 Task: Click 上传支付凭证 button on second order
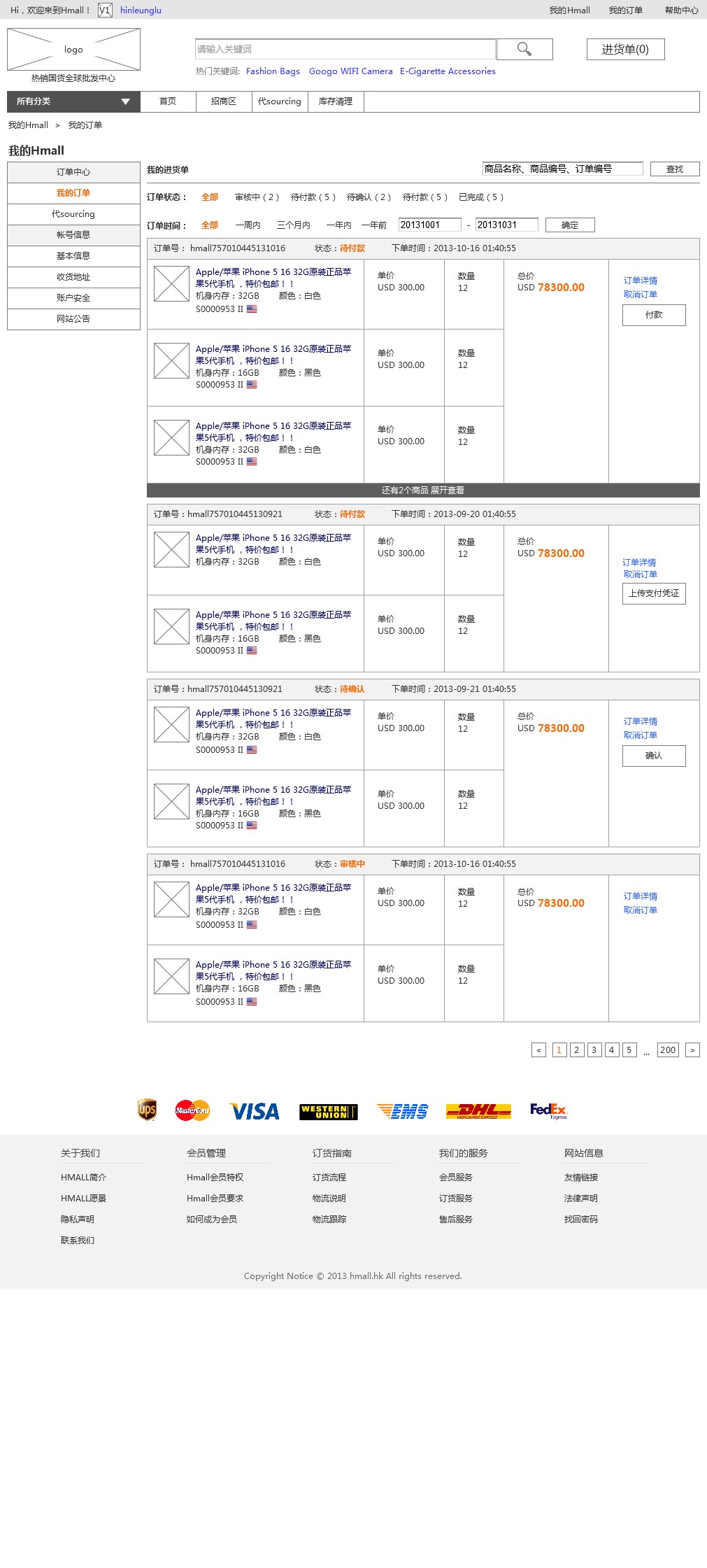654,593
